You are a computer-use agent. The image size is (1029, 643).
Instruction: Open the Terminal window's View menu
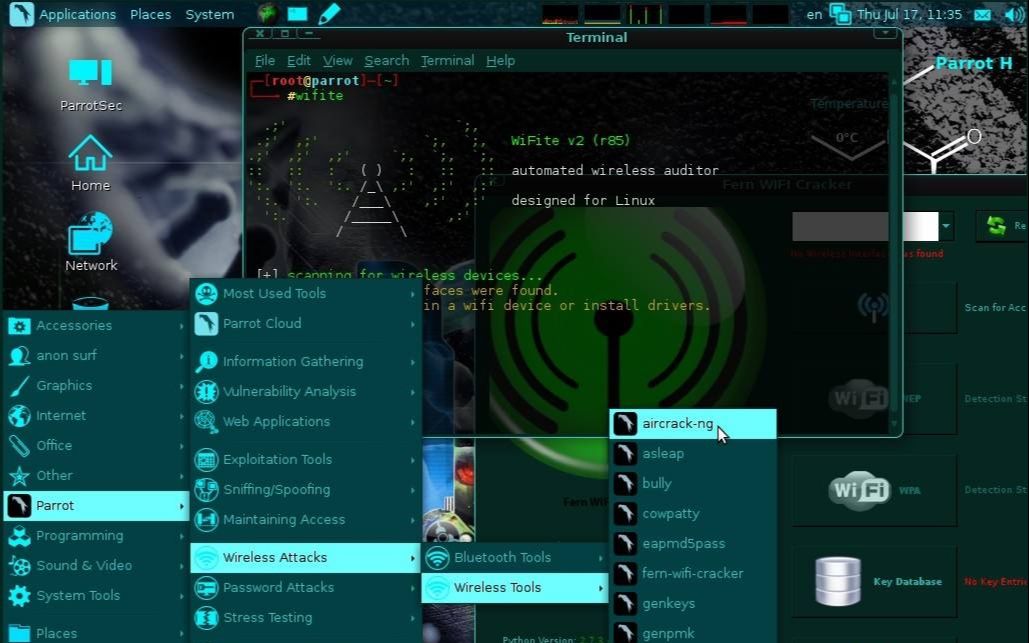coord(337,61)
